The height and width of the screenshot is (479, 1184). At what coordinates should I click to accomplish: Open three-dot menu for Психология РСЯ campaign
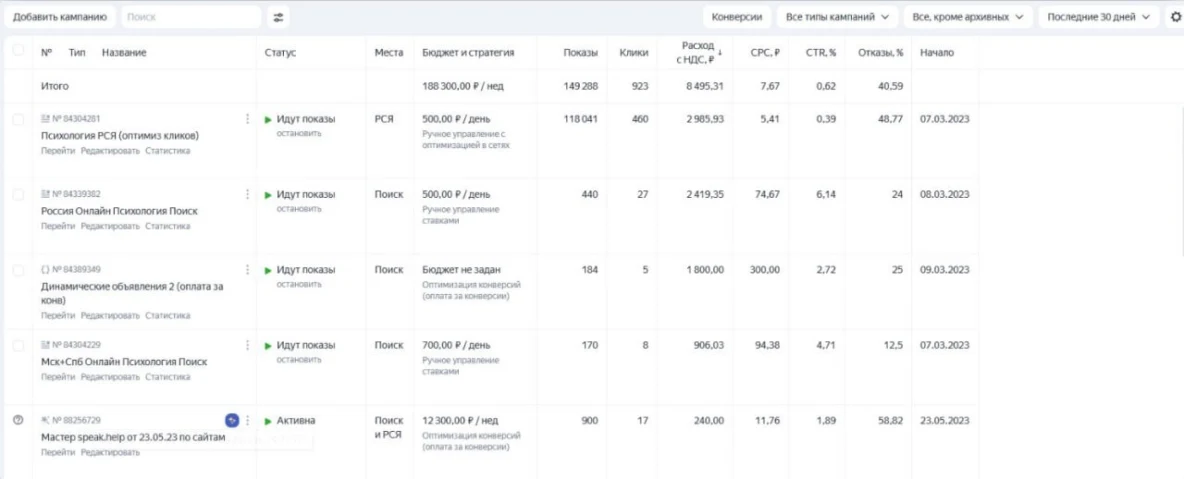click(x=247, y=119)
